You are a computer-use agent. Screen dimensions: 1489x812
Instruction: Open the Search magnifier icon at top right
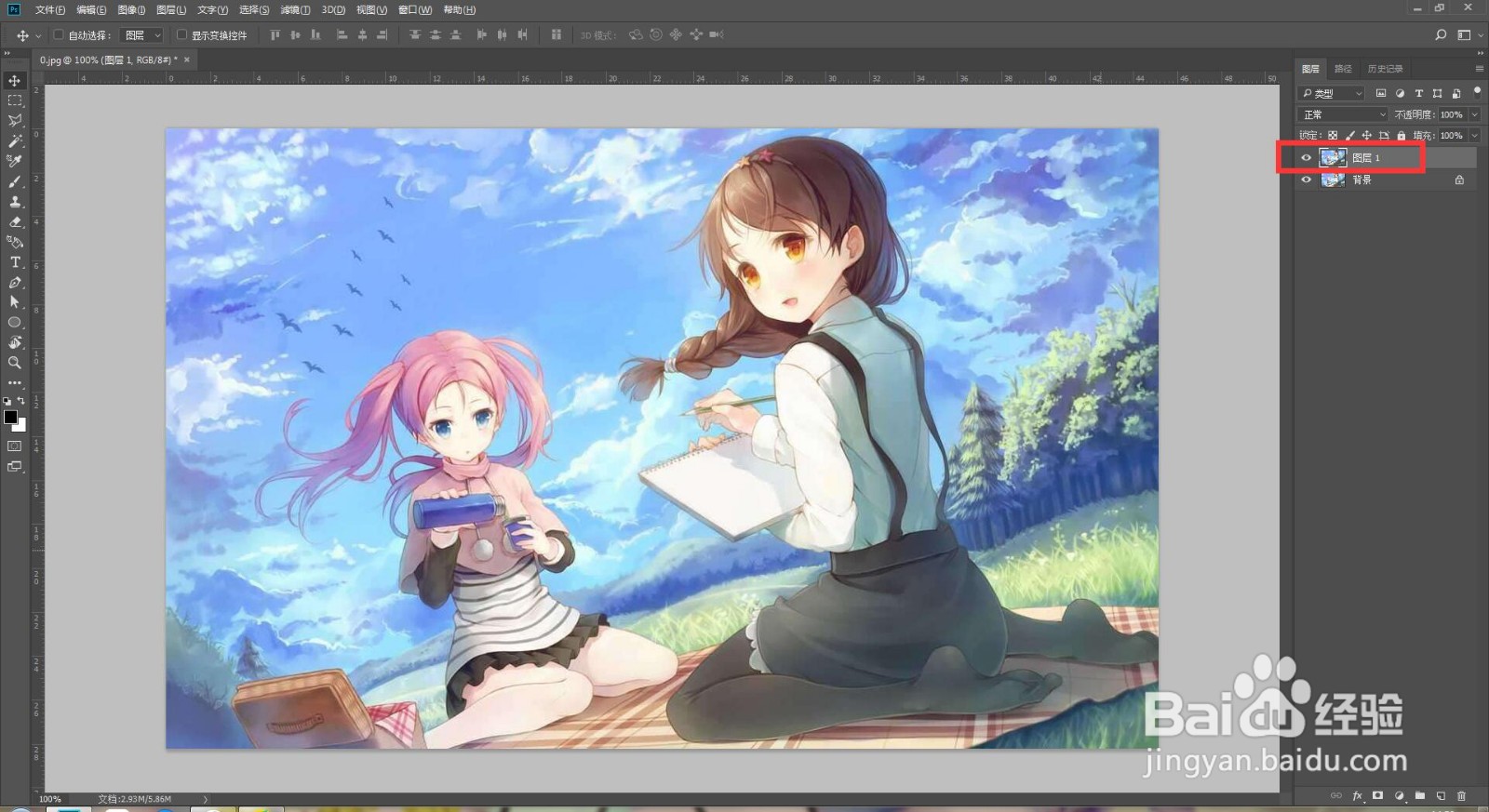coord(1441,35)
